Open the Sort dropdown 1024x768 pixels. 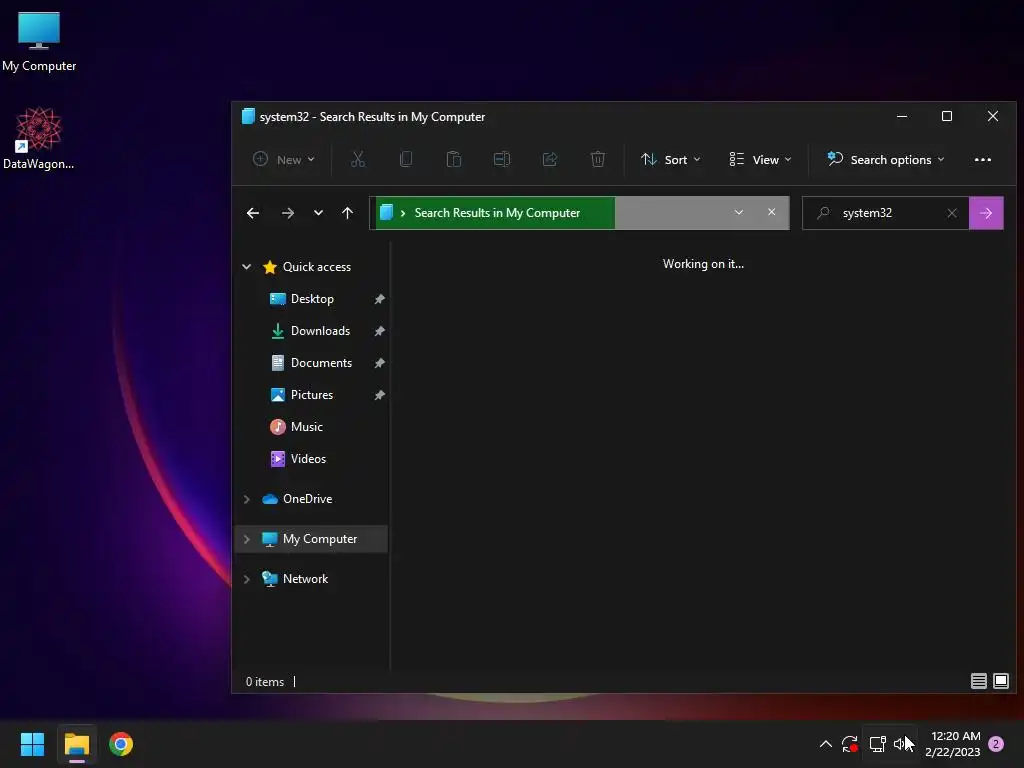[671, 159]
